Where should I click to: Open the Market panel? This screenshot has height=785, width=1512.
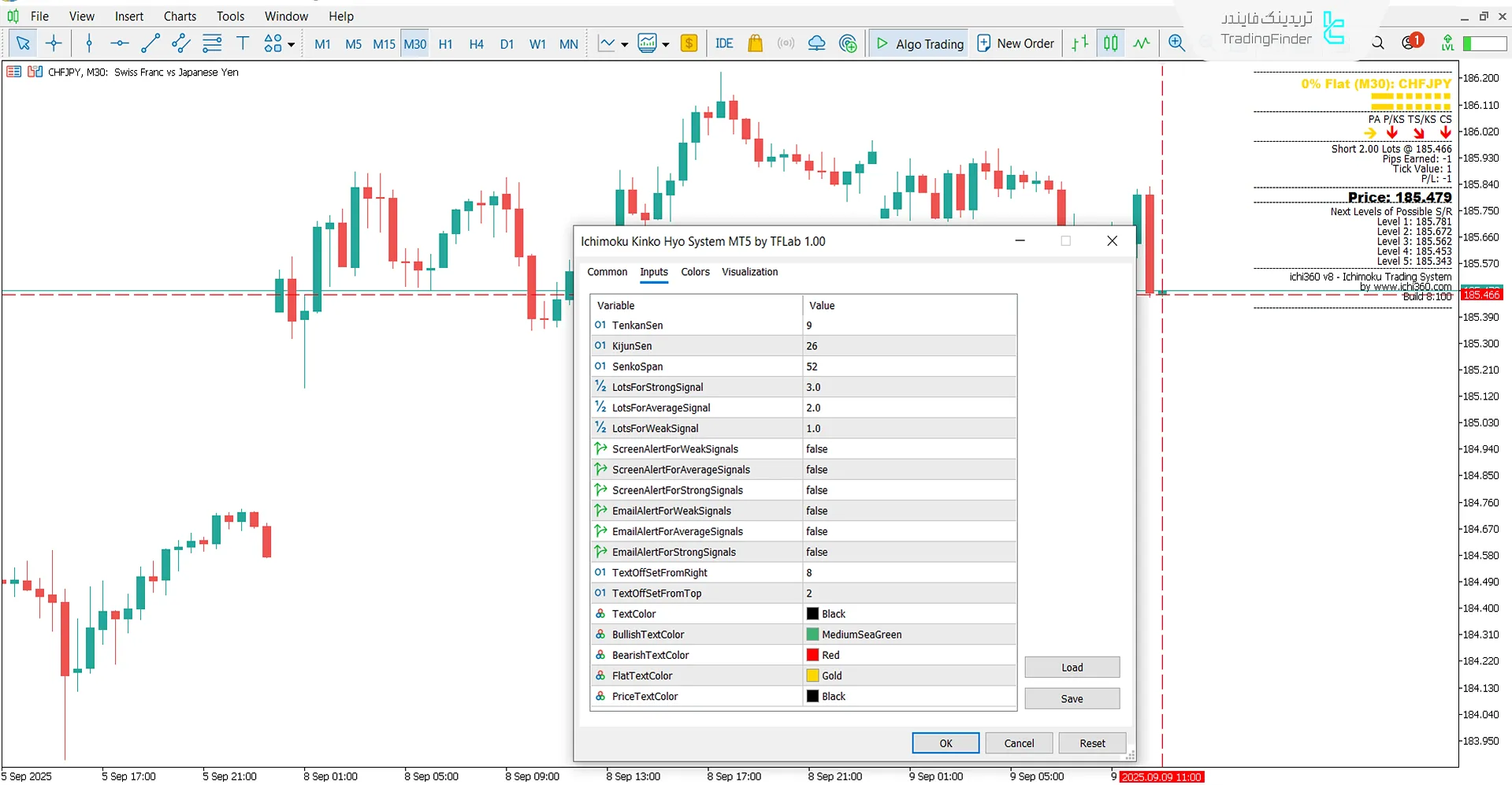coord(755,43)
